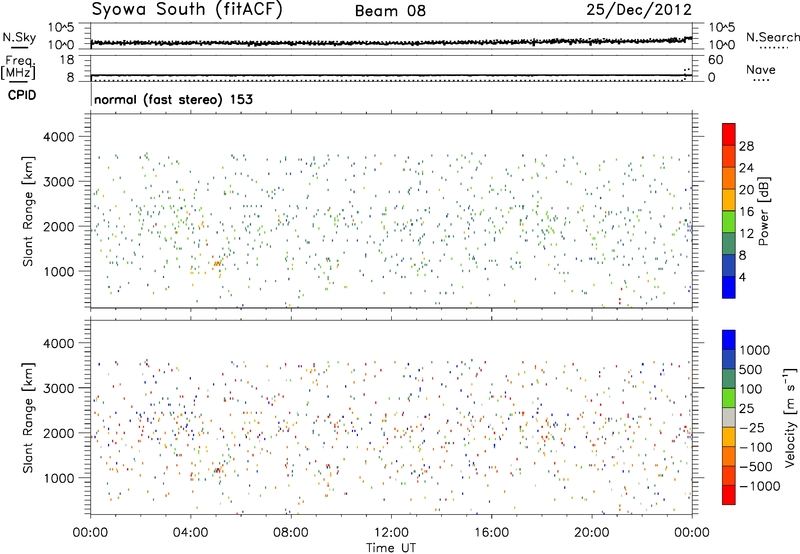The image size is (800, 554).
Task: Click the "08:00" time tick label
Action: [290, 533]
